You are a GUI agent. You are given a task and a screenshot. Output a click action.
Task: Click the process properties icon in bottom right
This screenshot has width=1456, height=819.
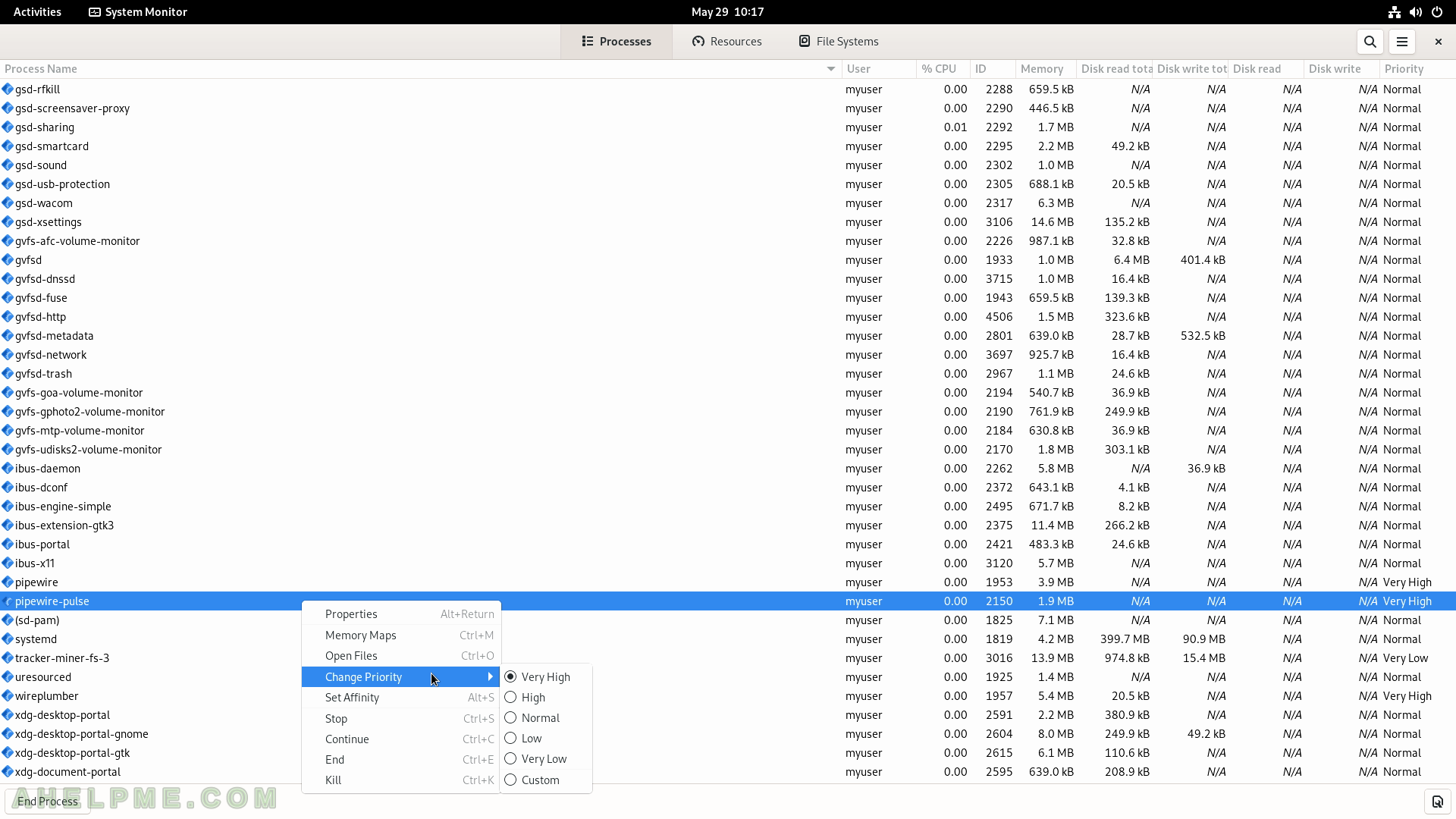[x=1437, y=802]
